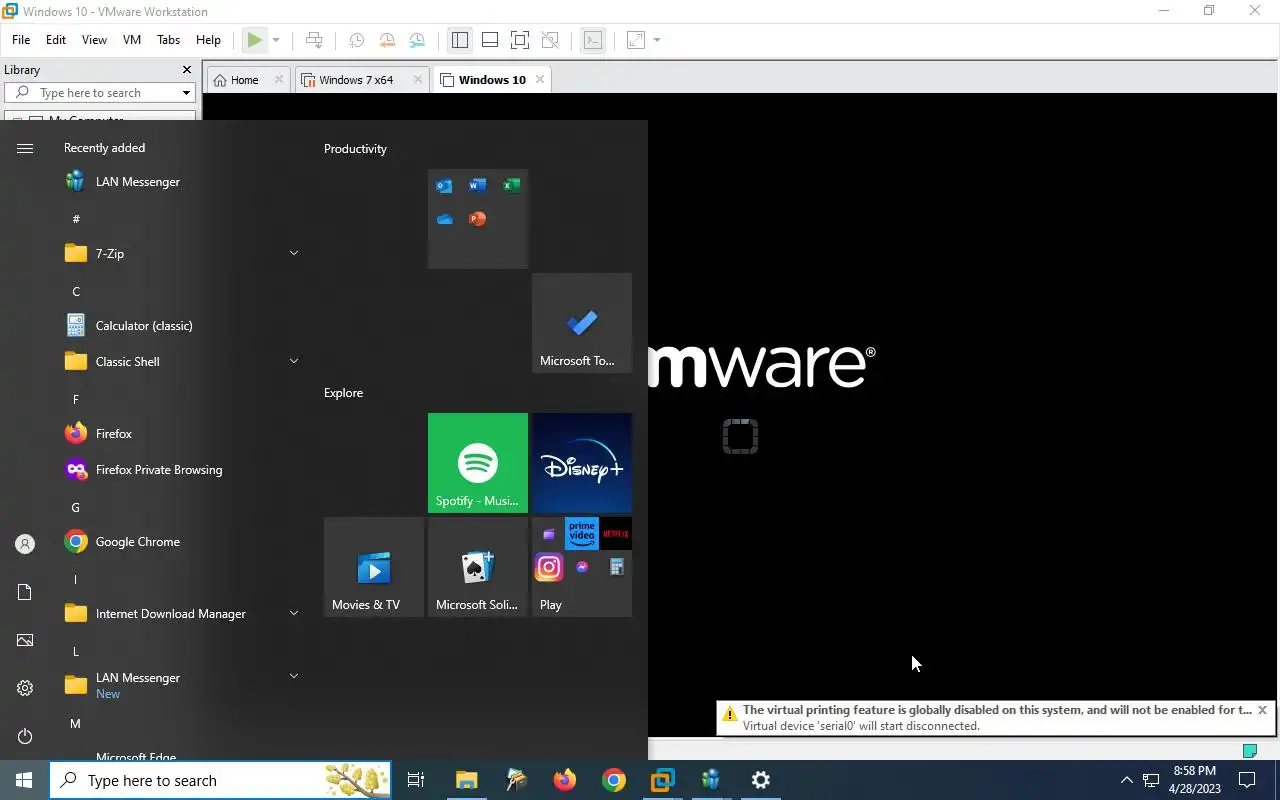
Task: Open the Tabs menu
Action: click(x=168, y=40)
